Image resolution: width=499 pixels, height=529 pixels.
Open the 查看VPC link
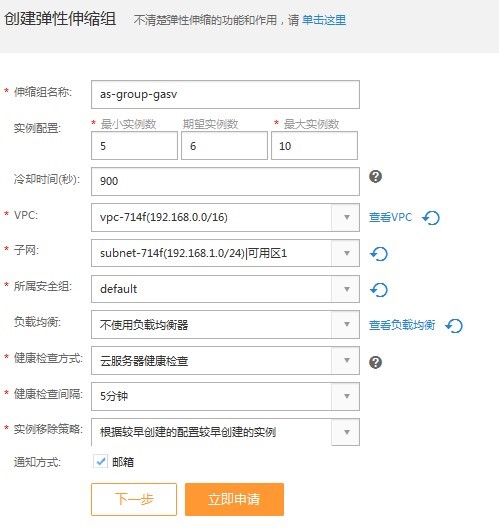[x=390, y=217]
